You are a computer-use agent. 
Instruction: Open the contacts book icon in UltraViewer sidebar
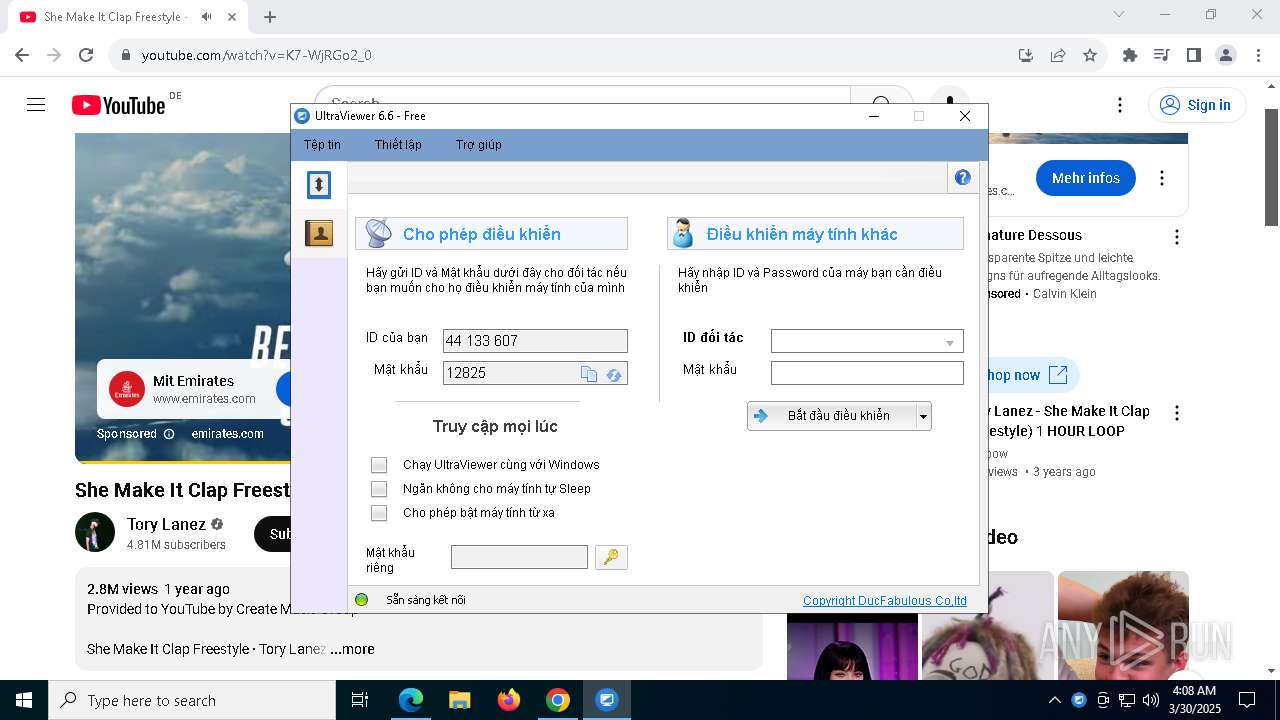click(319, 233)
